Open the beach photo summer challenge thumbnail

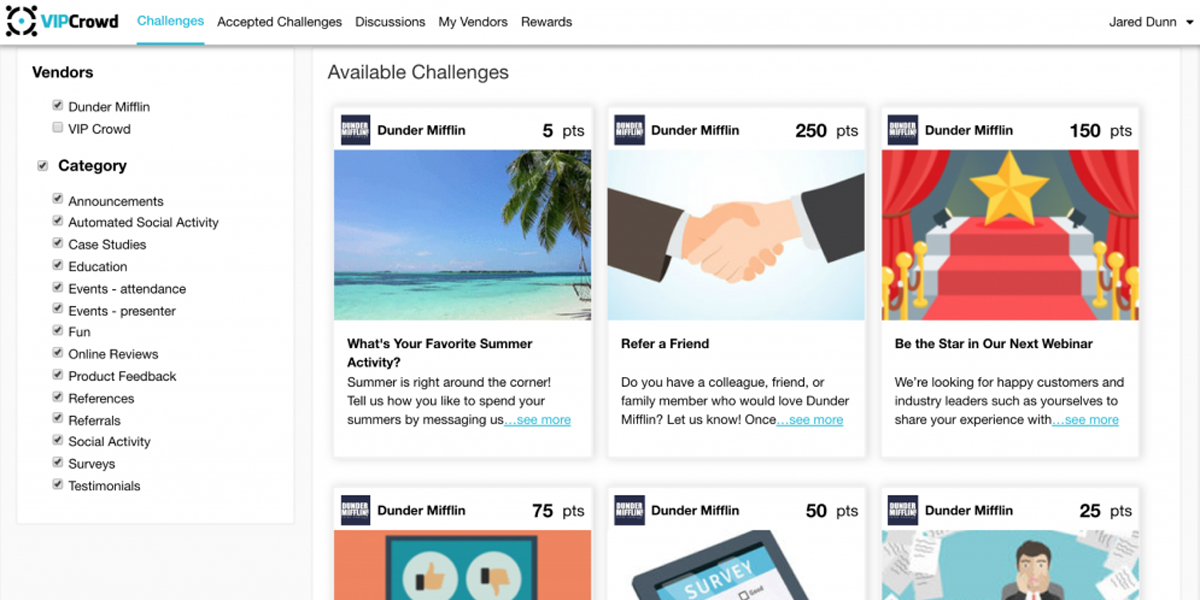(462, 235)
